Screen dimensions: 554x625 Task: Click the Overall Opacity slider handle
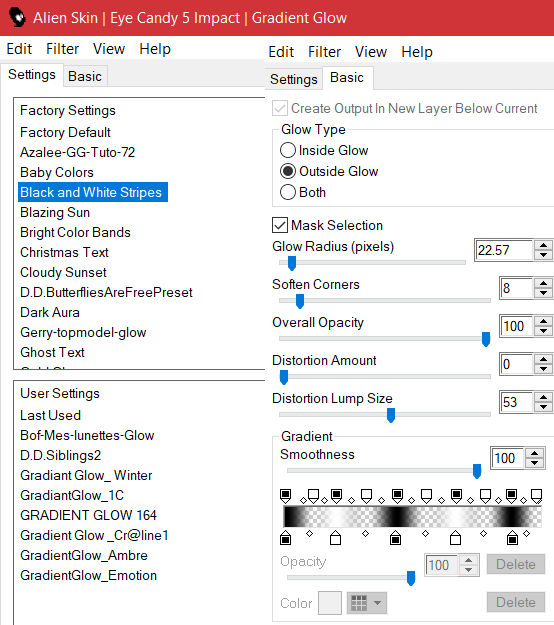point(486,339)
